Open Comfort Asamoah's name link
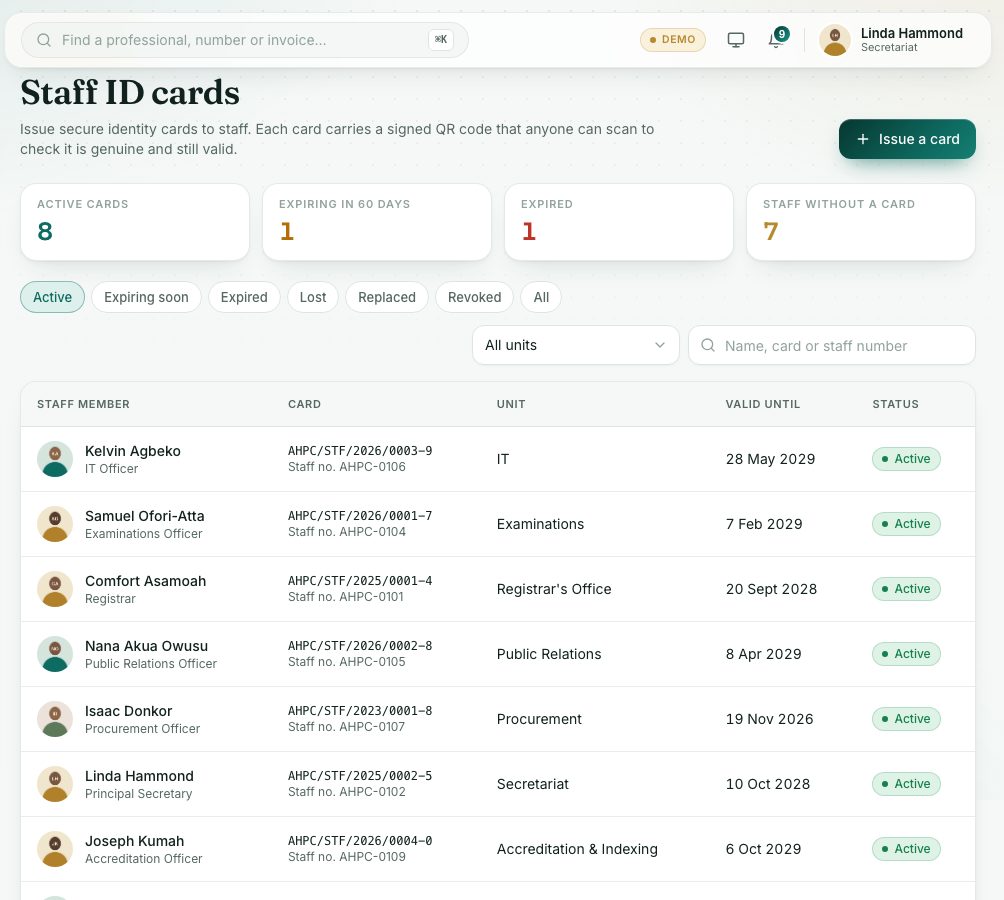The image size is (1004, 900). click(145, 581)
